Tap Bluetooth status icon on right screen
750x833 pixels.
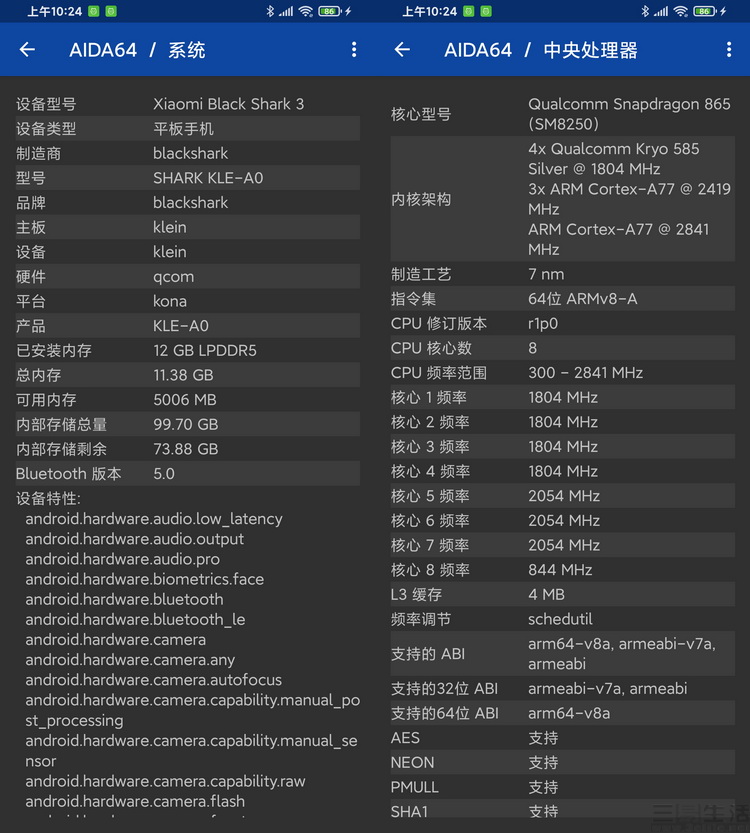[x=645, y=11]
